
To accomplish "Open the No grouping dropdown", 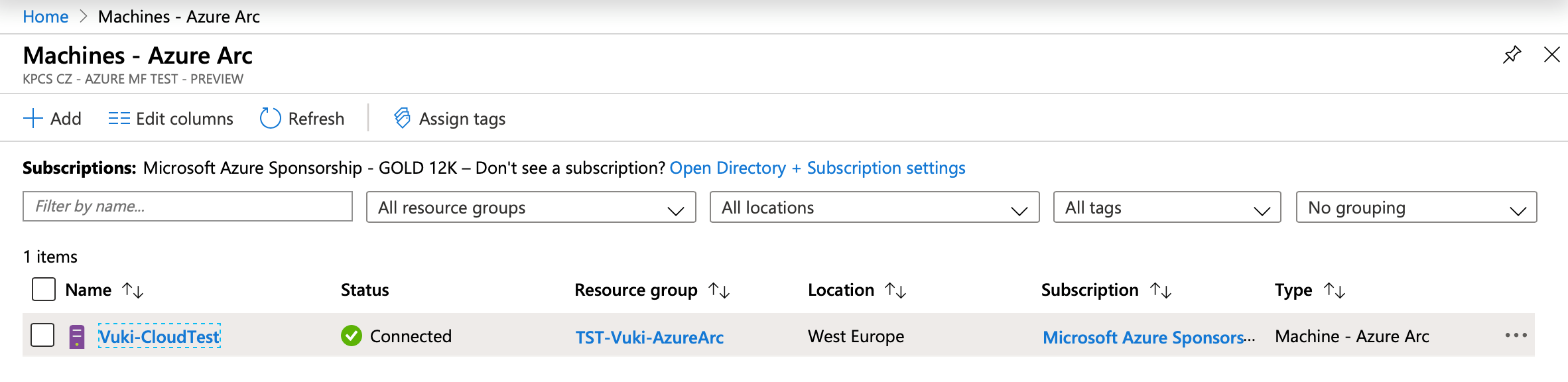I will (x=1416, y=208).
